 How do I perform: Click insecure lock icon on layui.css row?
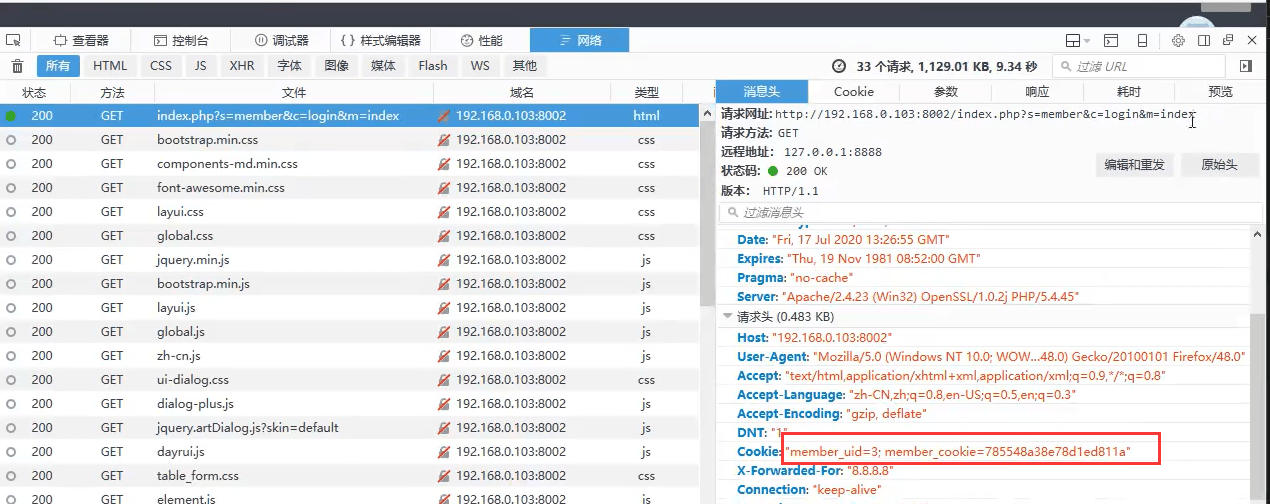click(444, 212)
